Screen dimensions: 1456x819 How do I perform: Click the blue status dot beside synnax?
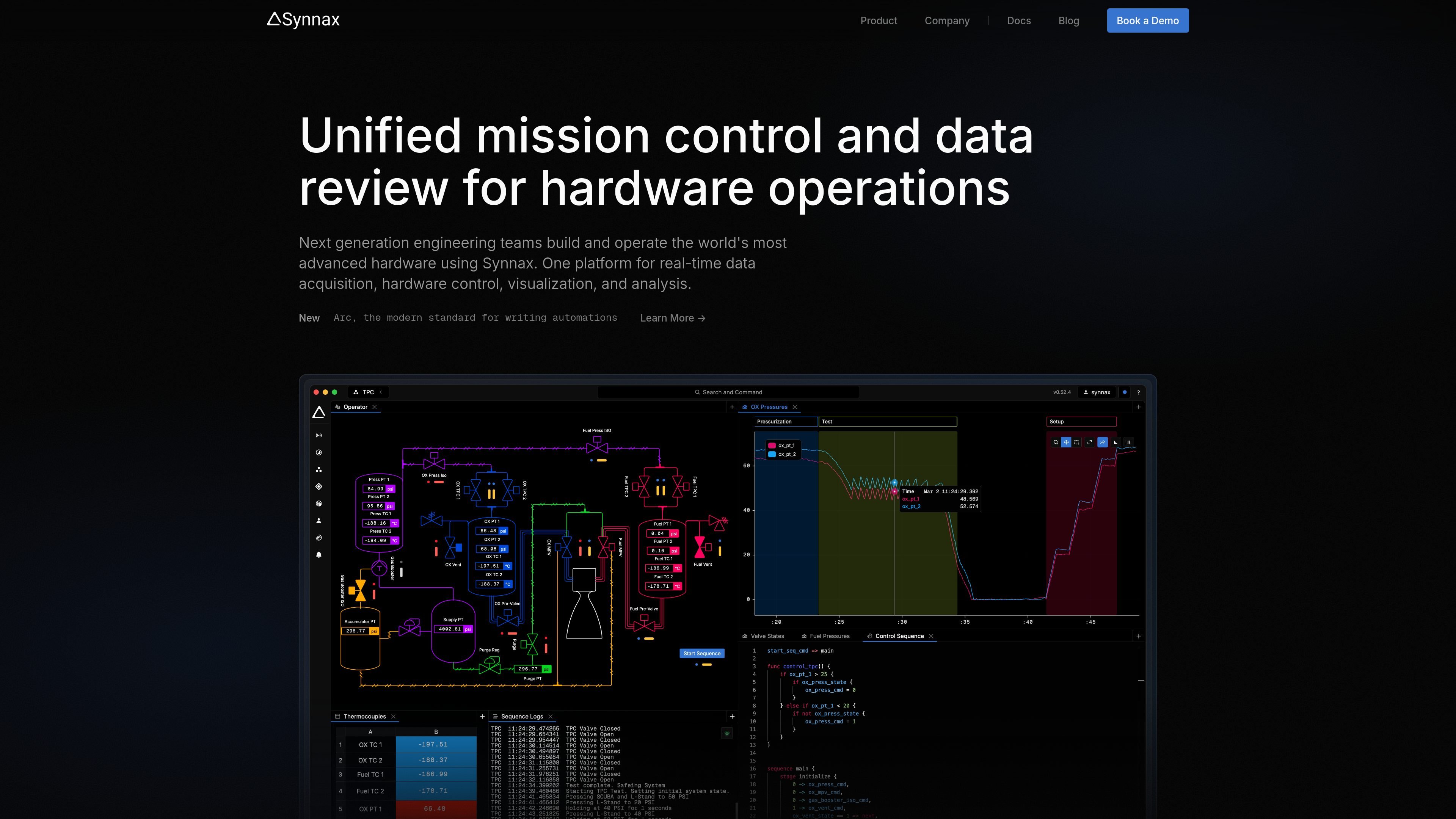[x=1125, y=392]
